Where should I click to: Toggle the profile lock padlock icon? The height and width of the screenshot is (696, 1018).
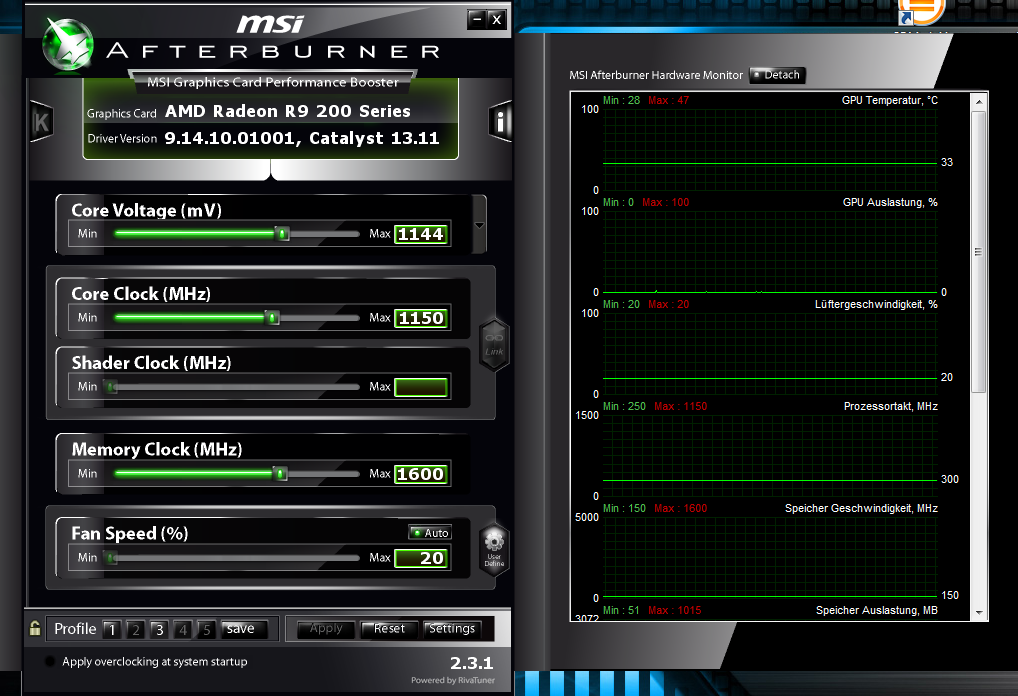click(35, 628)
